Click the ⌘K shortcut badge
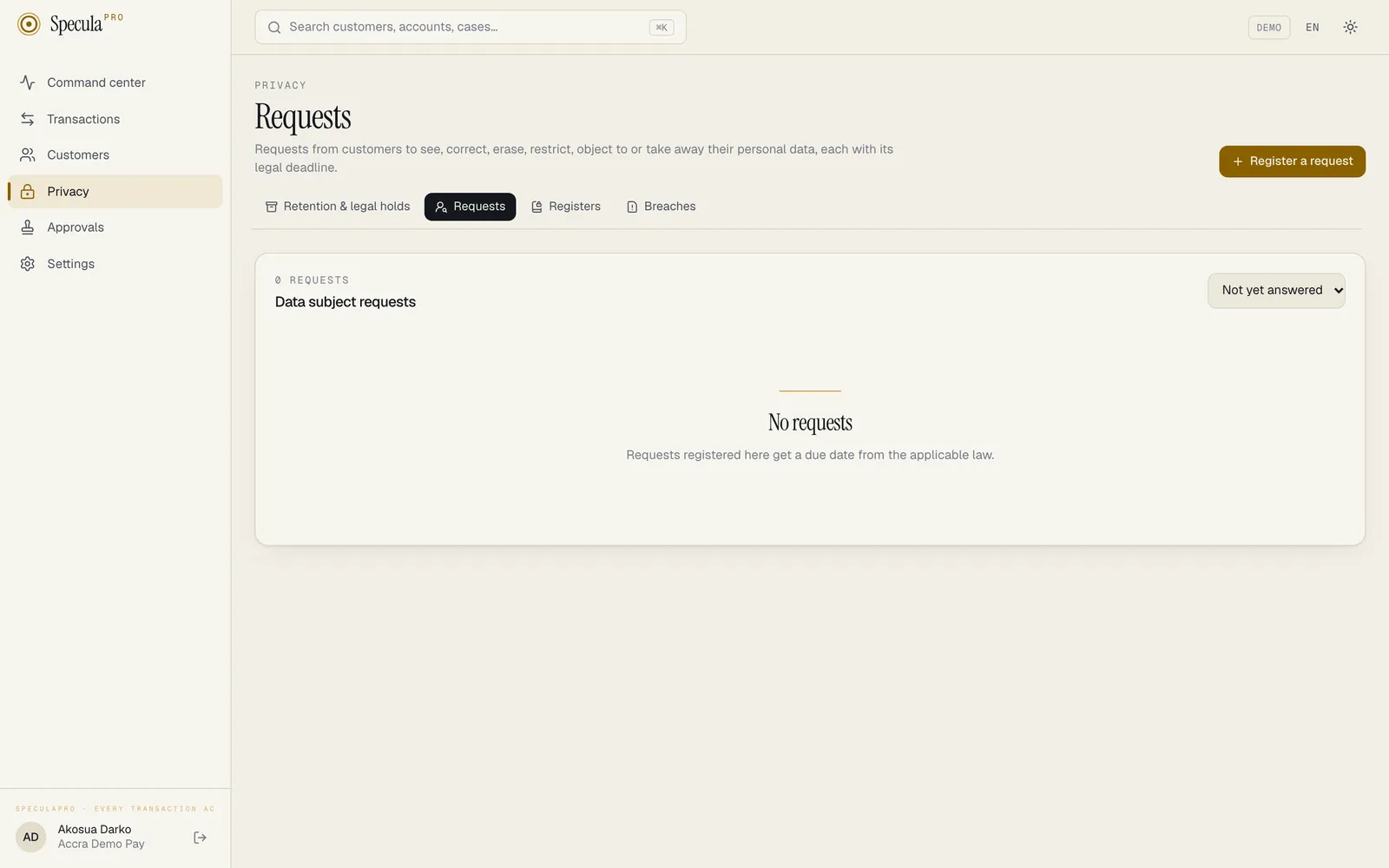 662,28
